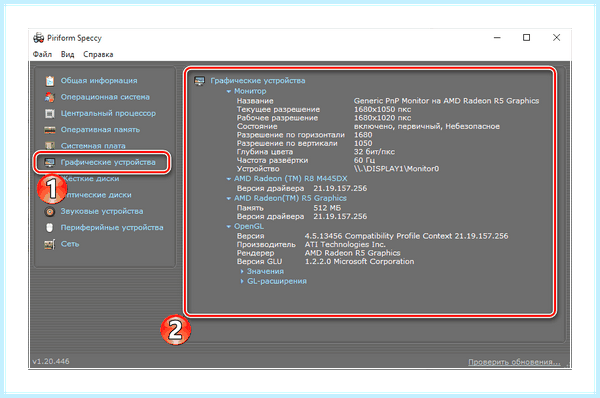Image resolution: width=600 pixels, height=398 pixels.
Task: Expand the Значения node arrow
Action: click(x=241, y=271)
